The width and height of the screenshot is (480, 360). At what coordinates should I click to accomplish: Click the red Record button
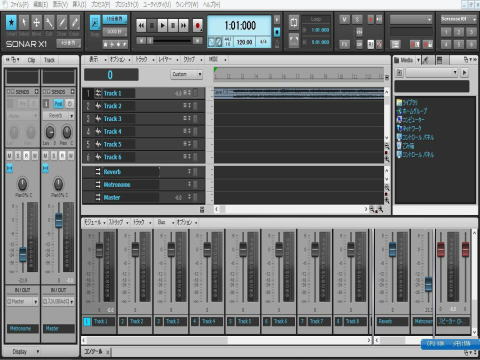[x=197, y=25]
